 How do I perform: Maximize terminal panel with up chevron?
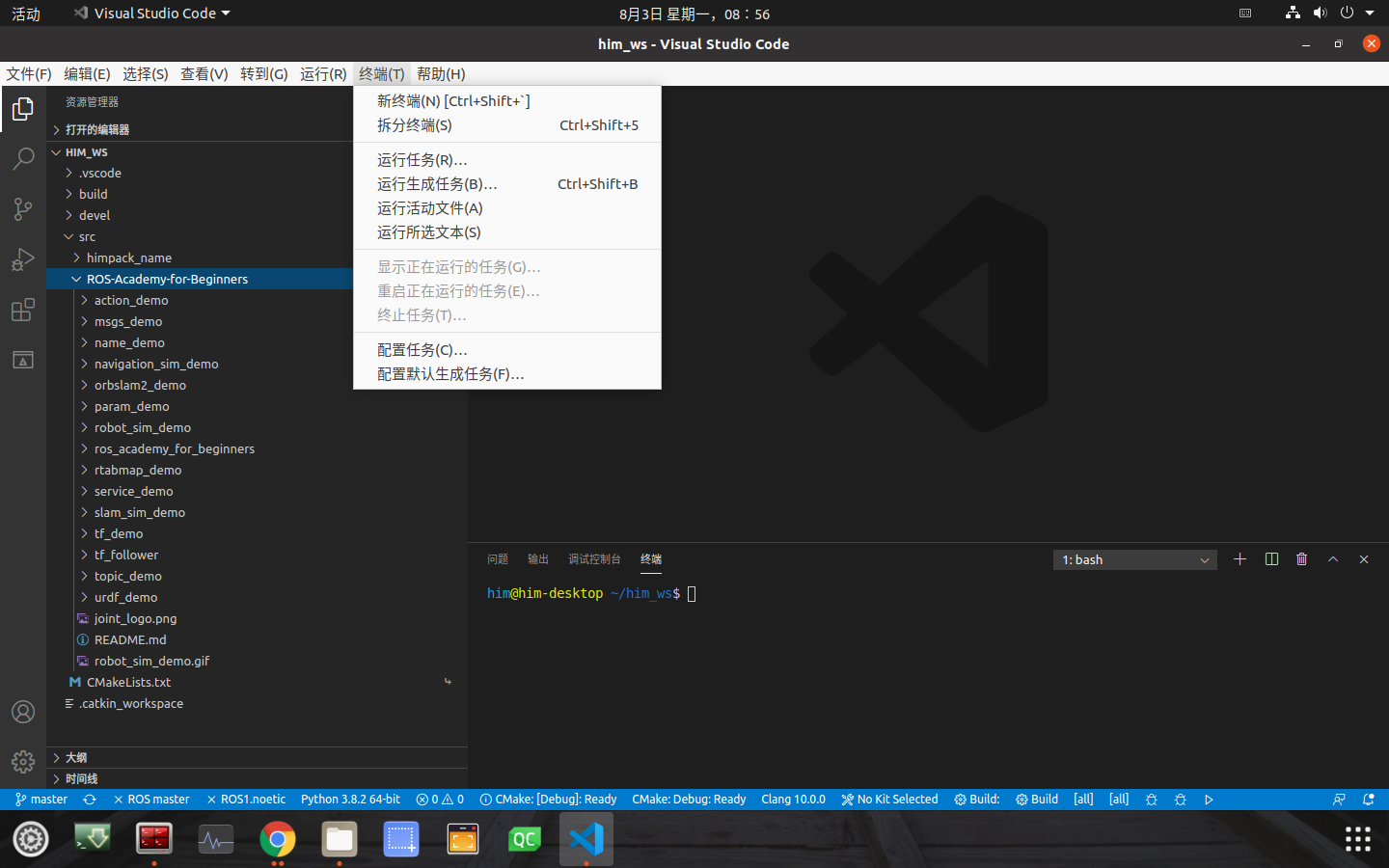coord(1333,559)
